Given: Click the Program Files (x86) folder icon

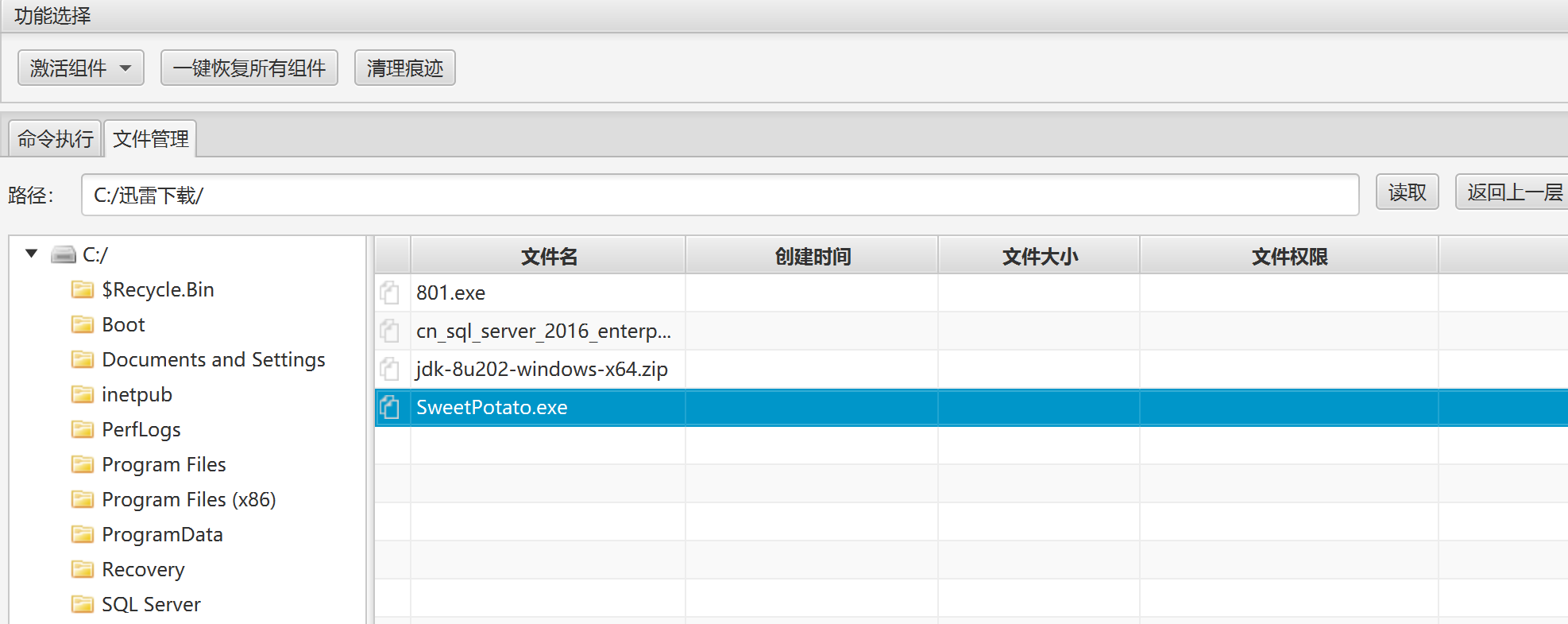Looking at the screenshot, I should [82, 499].
